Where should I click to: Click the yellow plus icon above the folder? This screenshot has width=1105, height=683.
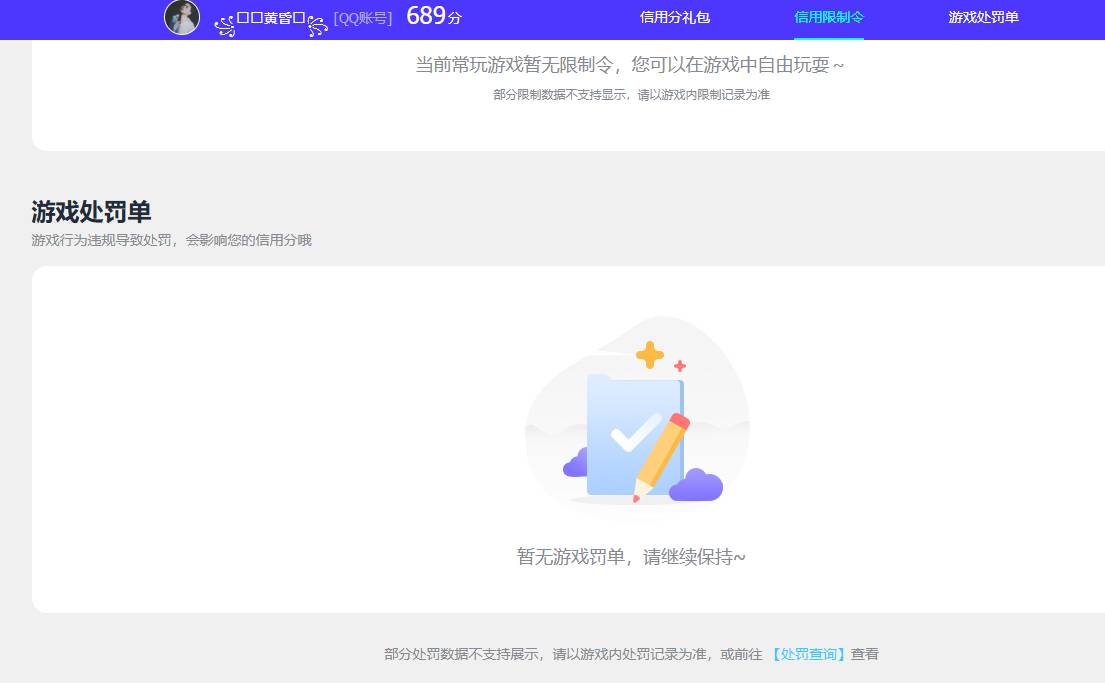(650, 352)
